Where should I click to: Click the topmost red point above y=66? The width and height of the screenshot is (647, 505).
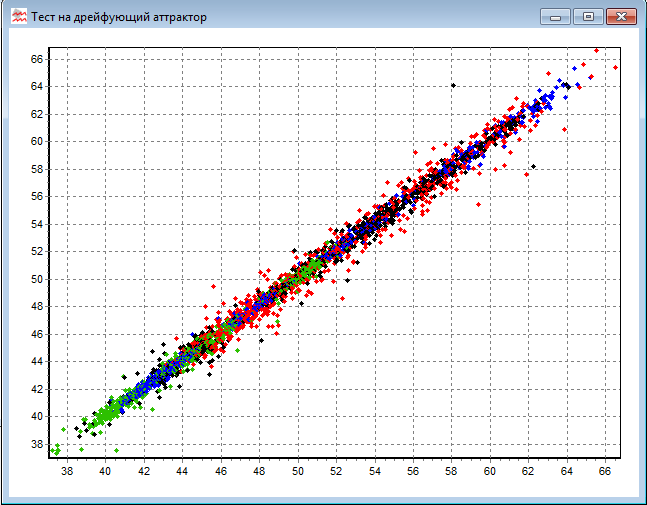[596, 50]
